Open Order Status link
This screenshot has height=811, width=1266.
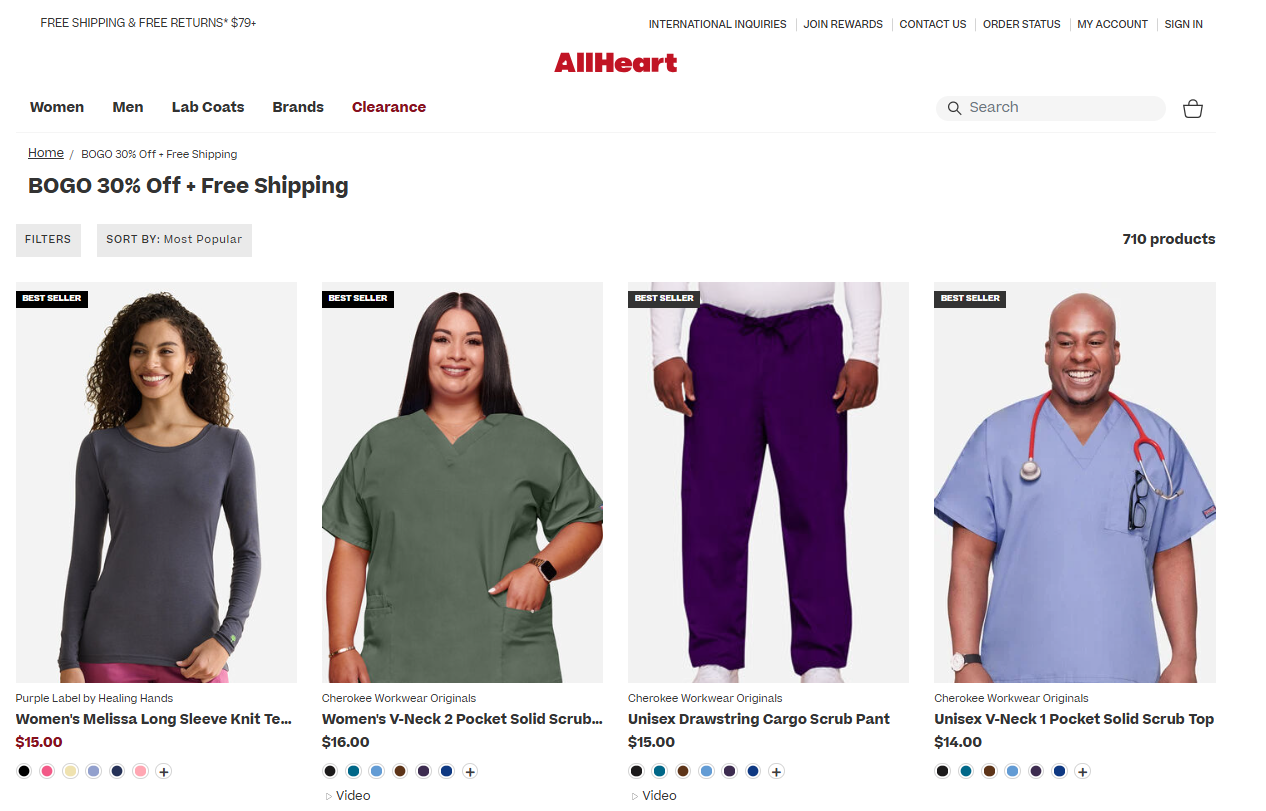tap(1021, 24)
